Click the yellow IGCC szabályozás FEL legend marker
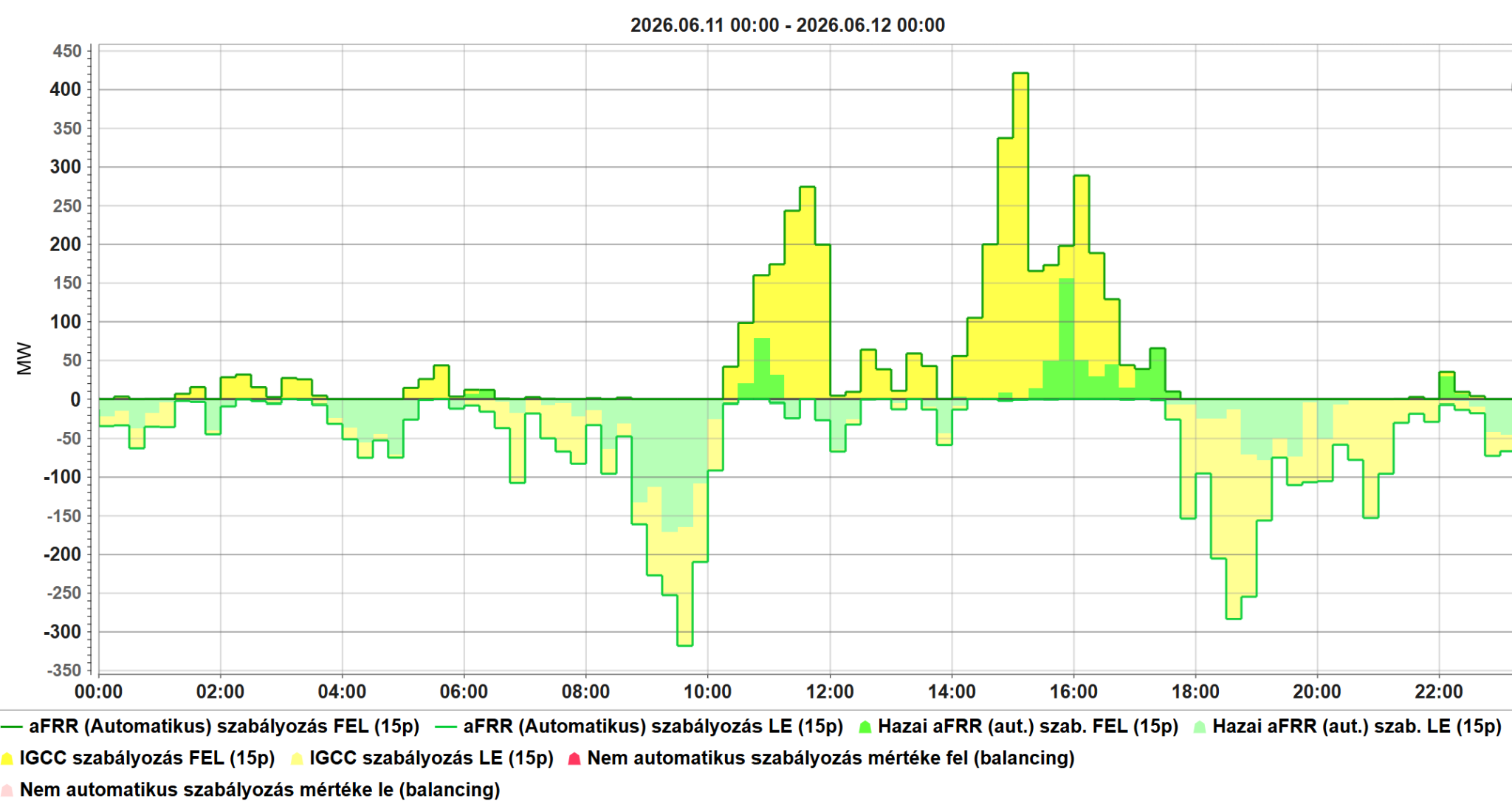Viewport: 1512px width, 804px height. [7, 758]
